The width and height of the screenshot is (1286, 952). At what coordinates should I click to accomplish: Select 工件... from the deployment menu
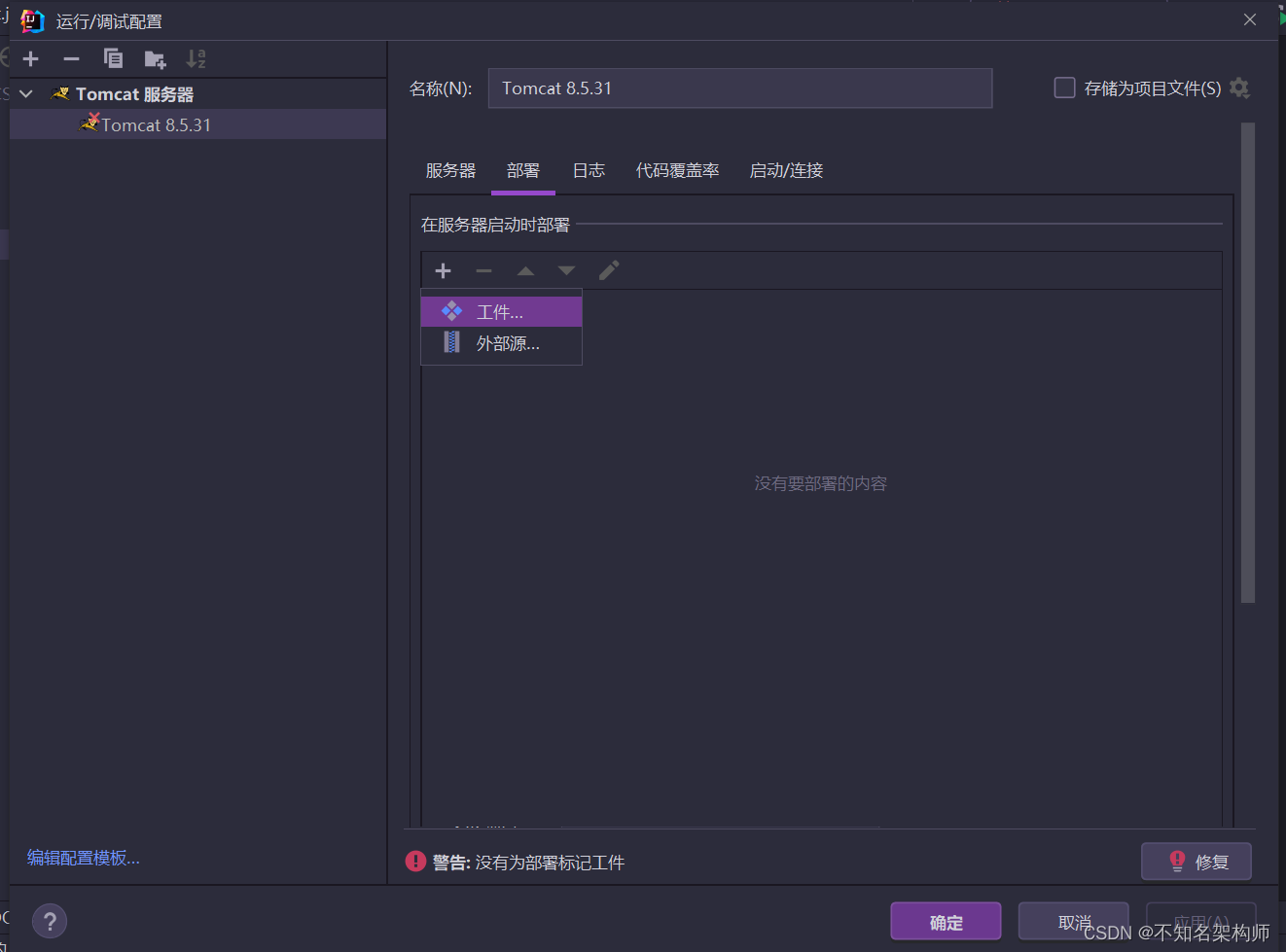point(499,311)
